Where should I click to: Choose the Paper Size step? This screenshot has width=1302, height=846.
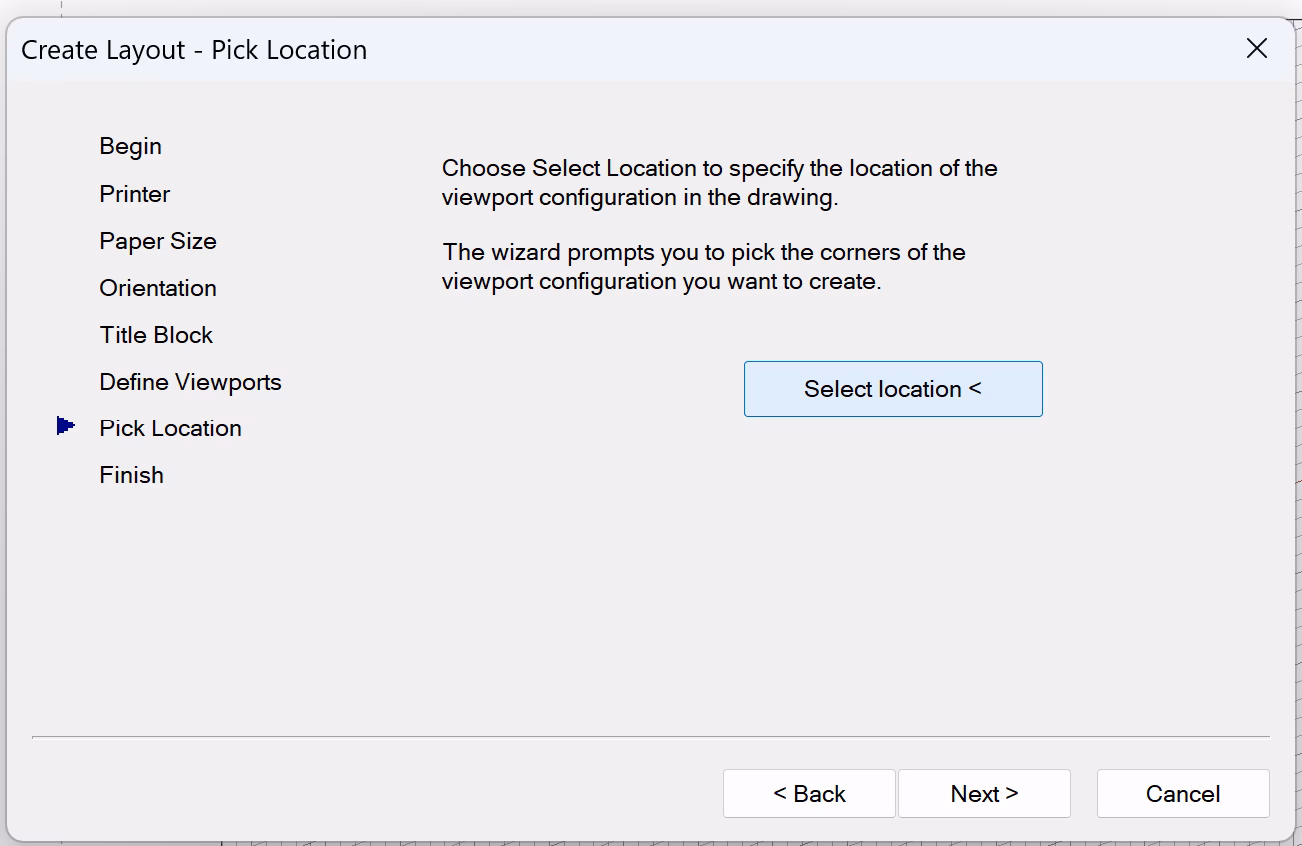(x=158, y=241)
